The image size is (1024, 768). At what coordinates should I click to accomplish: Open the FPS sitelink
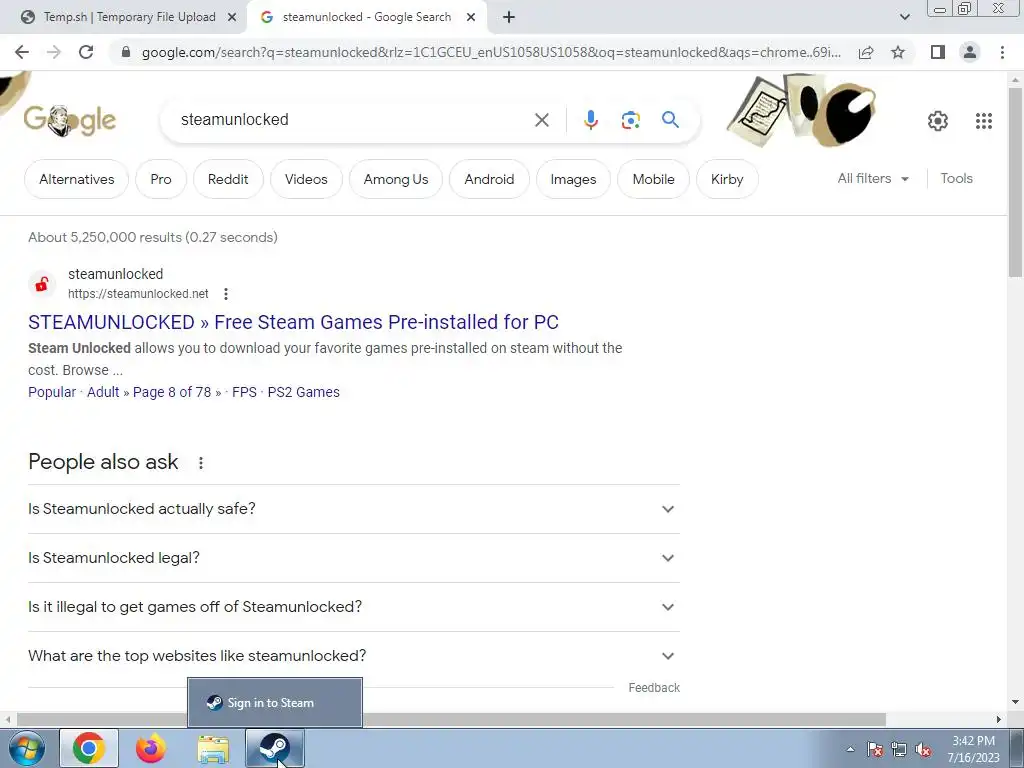[244, 392]
